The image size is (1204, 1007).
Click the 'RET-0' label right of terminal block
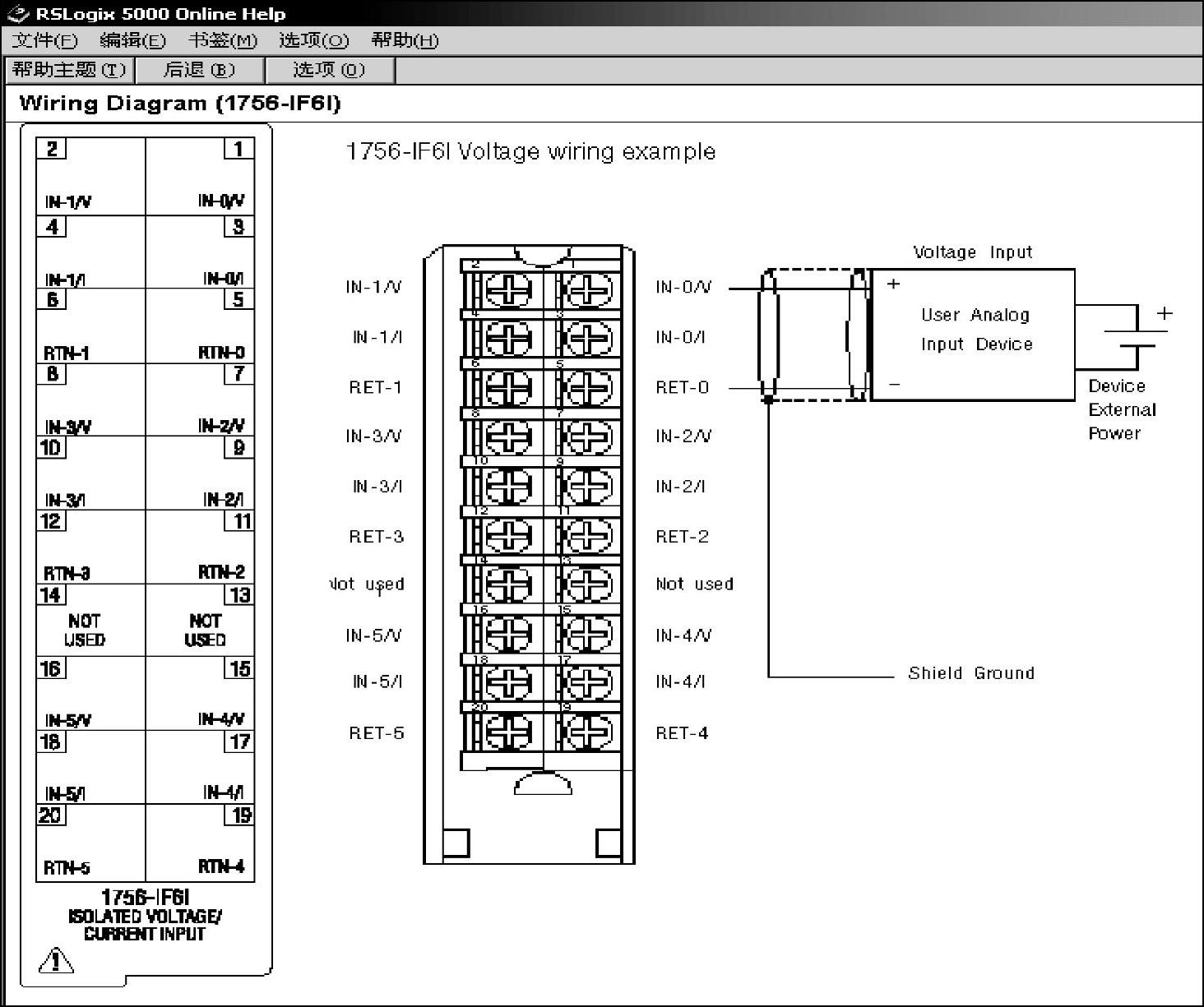point(682,387)
